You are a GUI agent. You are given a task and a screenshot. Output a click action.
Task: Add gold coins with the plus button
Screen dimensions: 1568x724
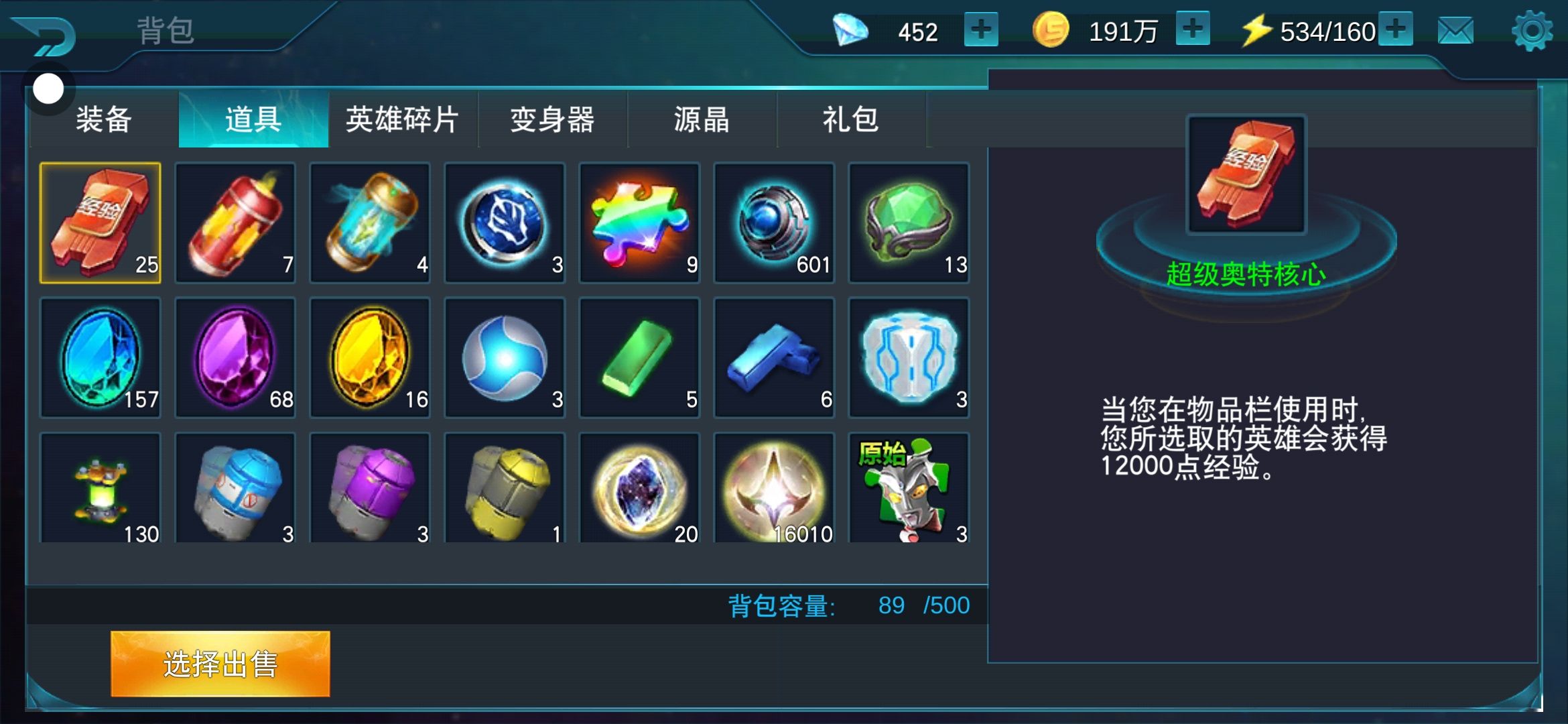1193,30
